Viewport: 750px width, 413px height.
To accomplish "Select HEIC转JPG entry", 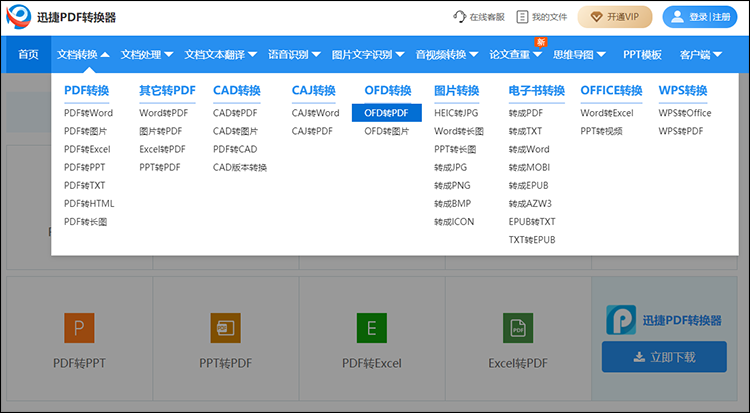I will (x=456, y=113).
